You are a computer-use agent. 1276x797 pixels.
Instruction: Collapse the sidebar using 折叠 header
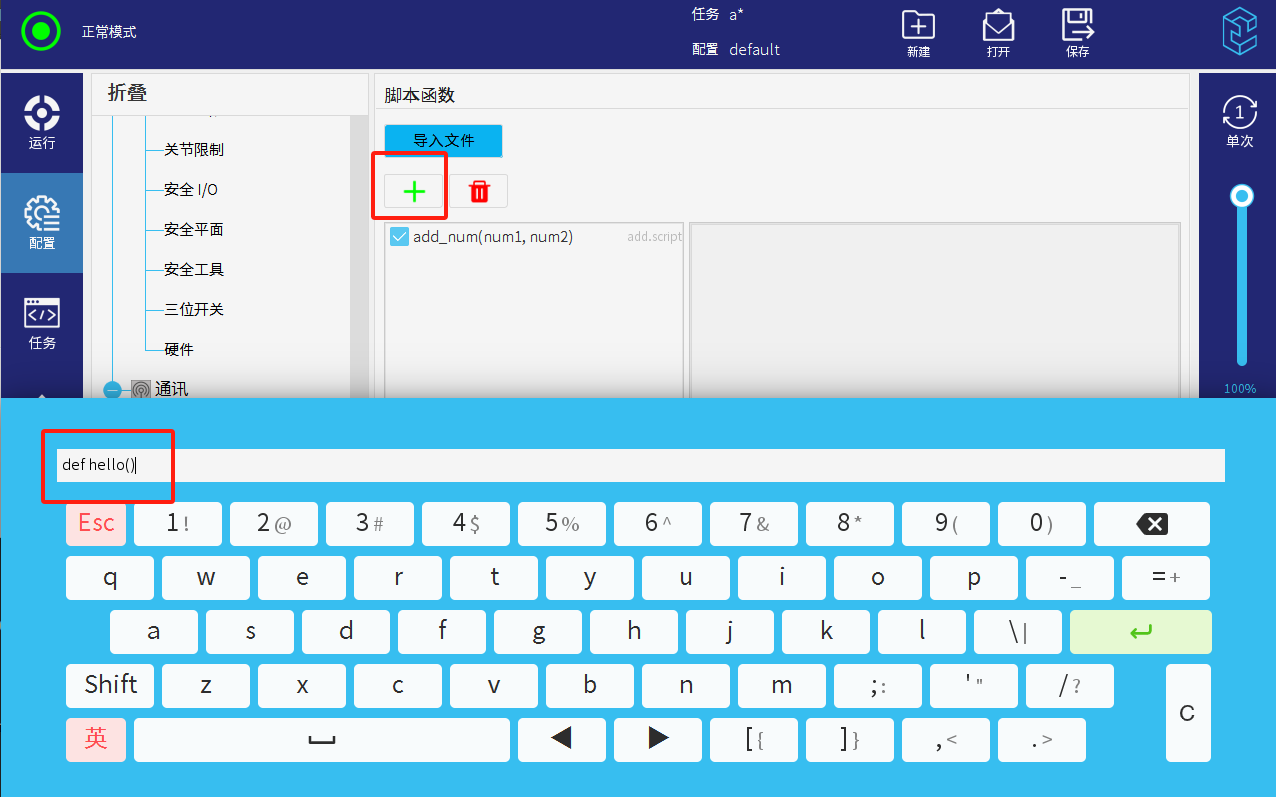click(x=128, y=93)
